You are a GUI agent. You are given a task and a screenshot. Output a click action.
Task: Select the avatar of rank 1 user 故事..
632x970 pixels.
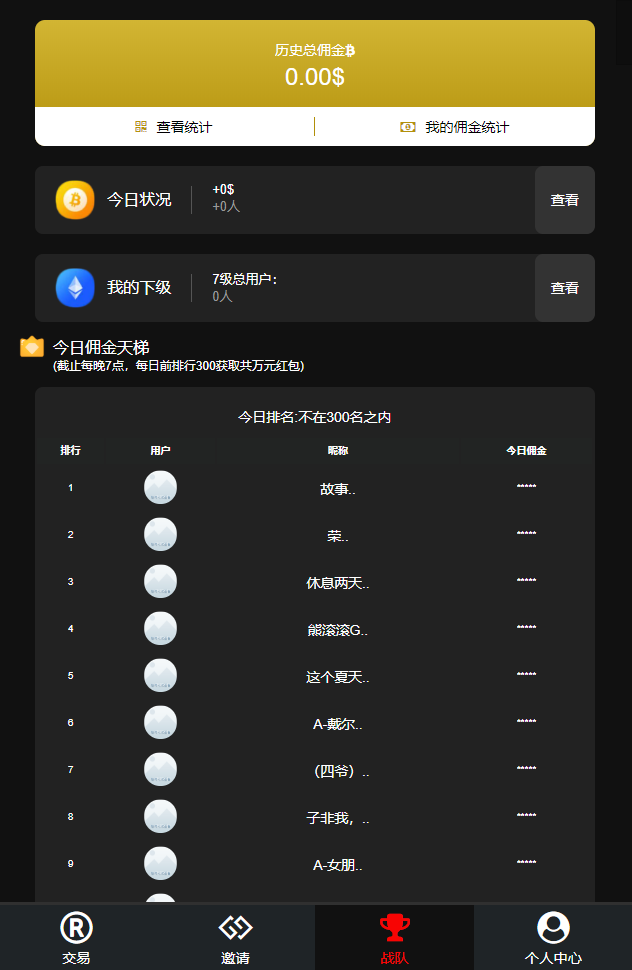click(160, 487)
